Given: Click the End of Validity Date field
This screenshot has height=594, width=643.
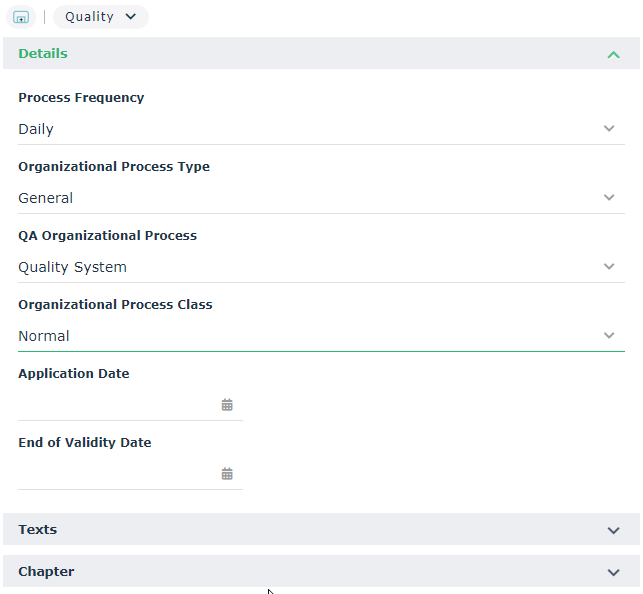Looking at the screenshot, I should click(115, 474).
